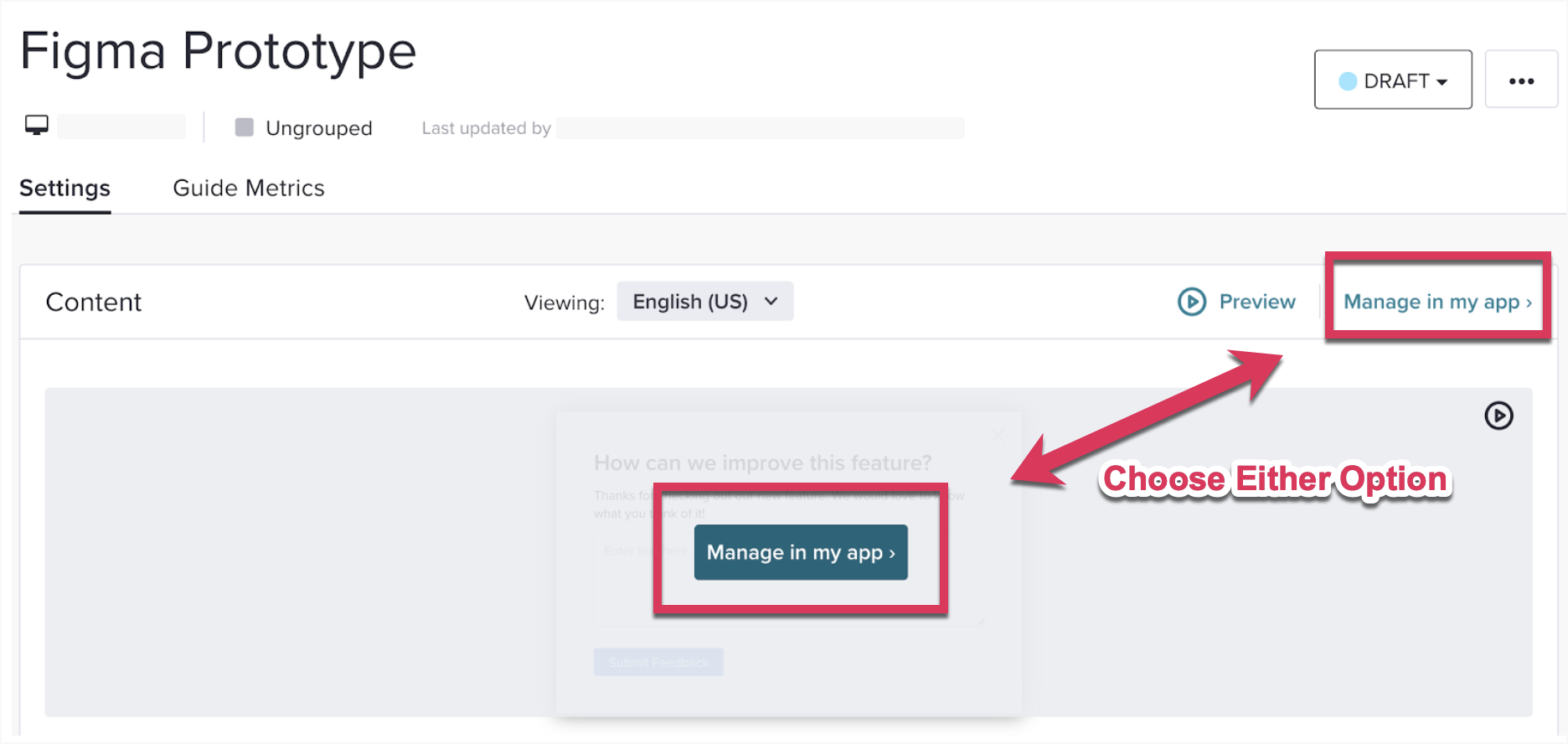Click the How can we improve heading
Screen dimensions: 1568x744
[762, 462]
